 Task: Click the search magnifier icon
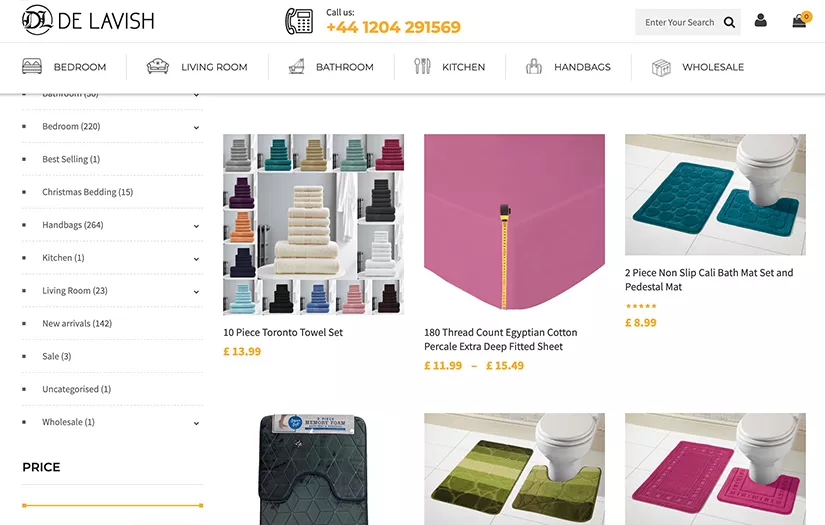729,22
